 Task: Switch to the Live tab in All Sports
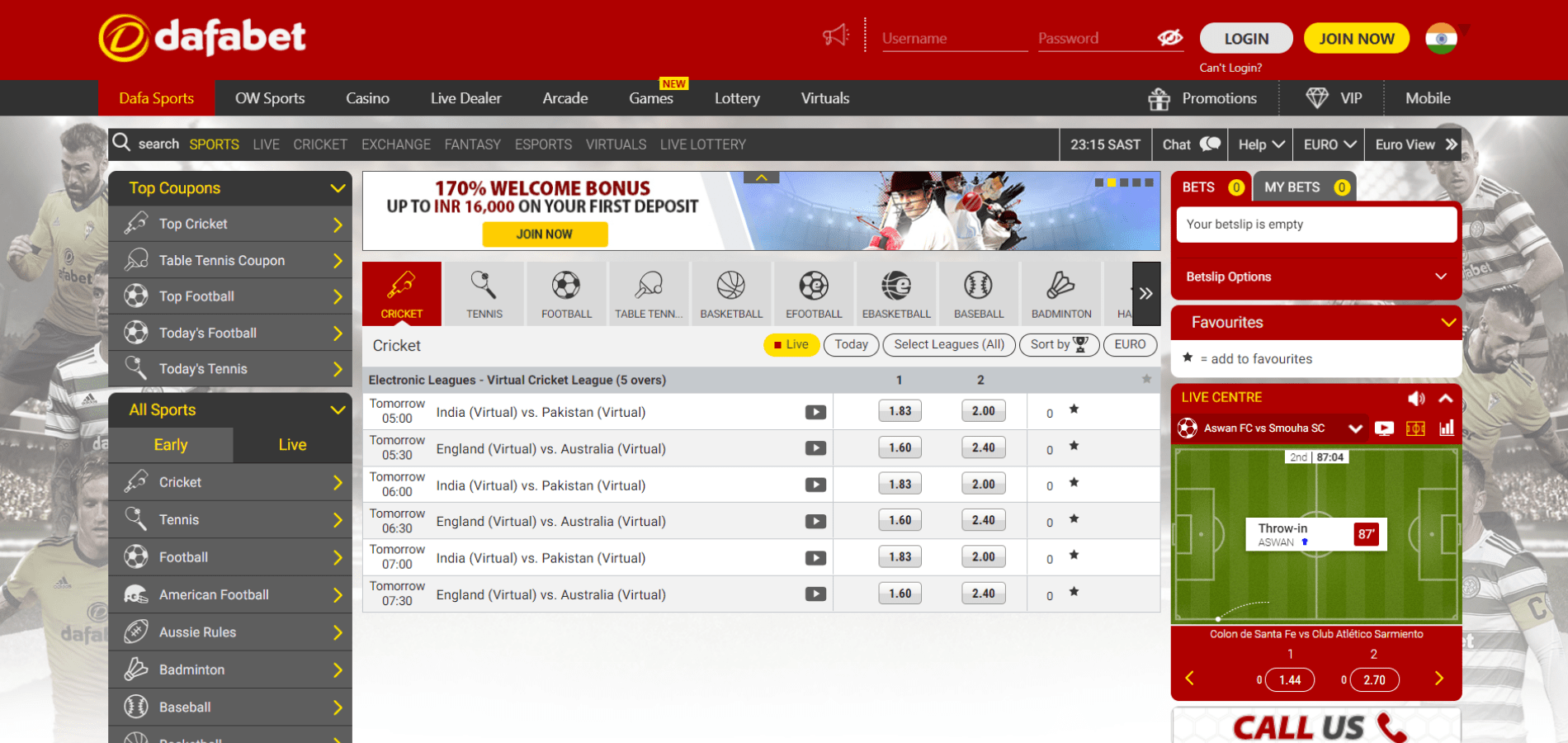click(292, 444)
